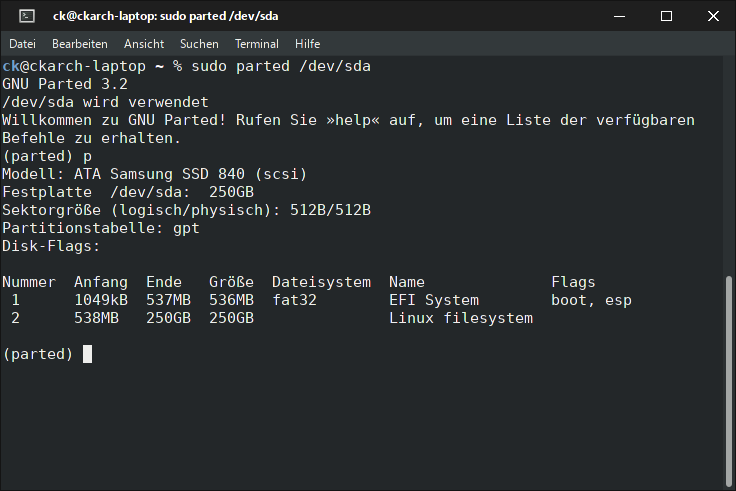Screen dimensions: 736x491
Task: Open the Ansicht menu
Action: [x=144, y=44]
